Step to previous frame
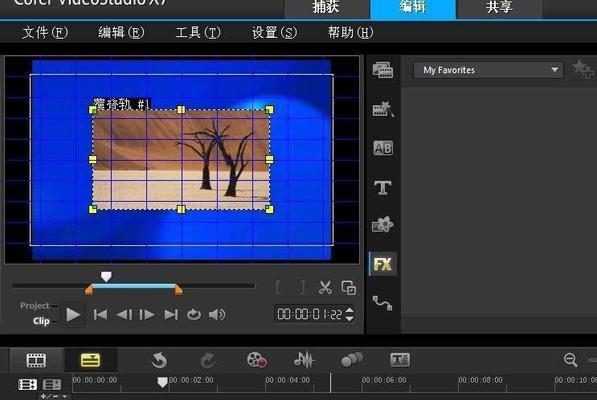Image resolution: width=597 pixels, height=400 pixels. coord(124,315)
